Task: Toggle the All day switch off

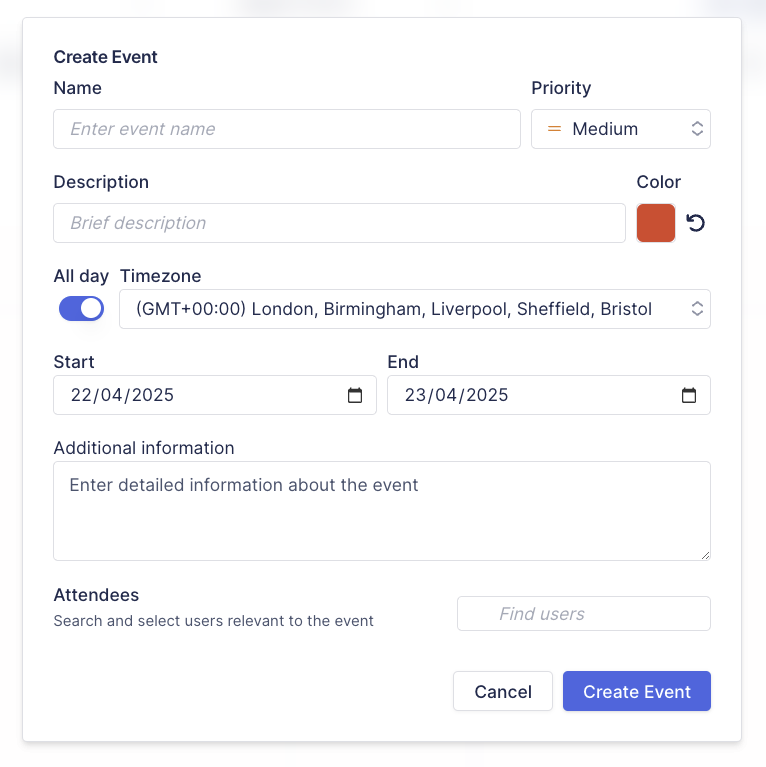Action: (81, 309)
